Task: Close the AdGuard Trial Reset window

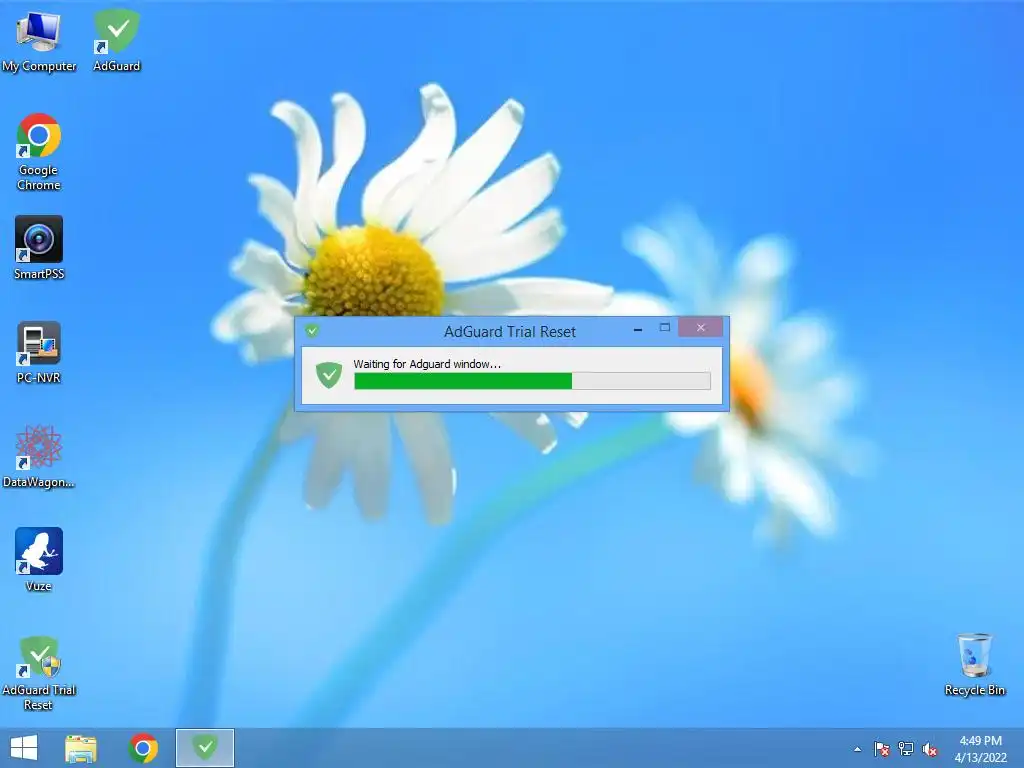Action: coord(701,328)
